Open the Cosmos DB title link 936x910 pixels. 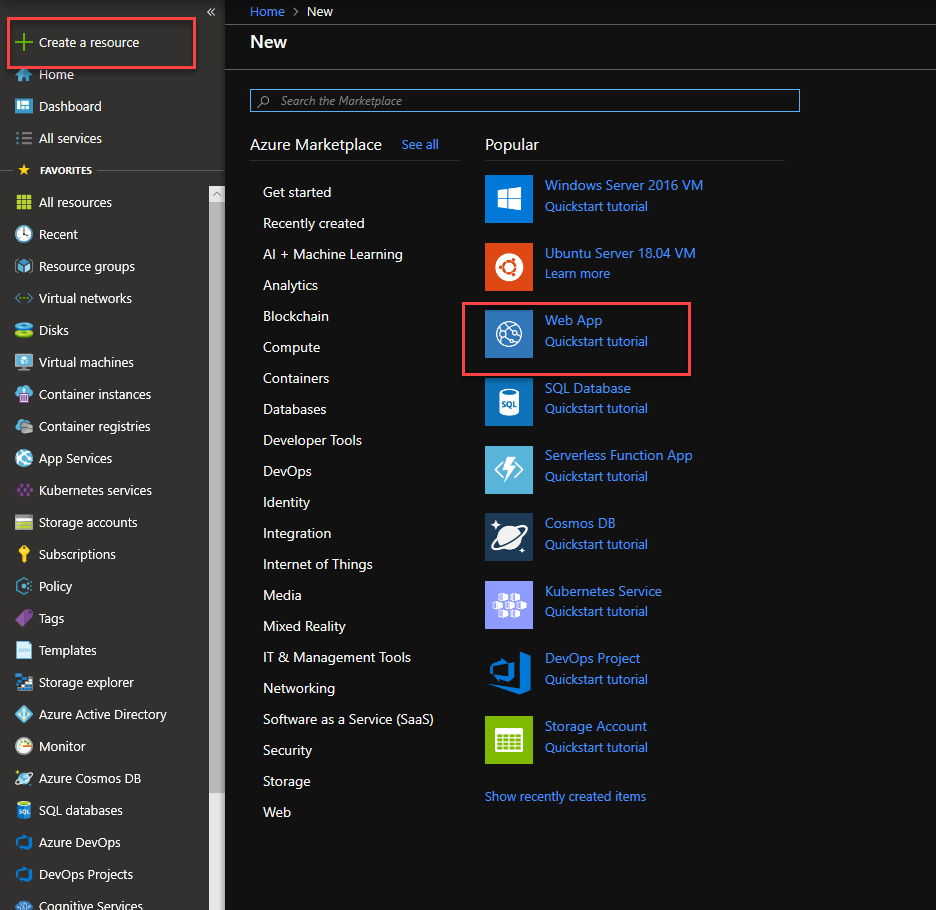[x=580, y=523]
